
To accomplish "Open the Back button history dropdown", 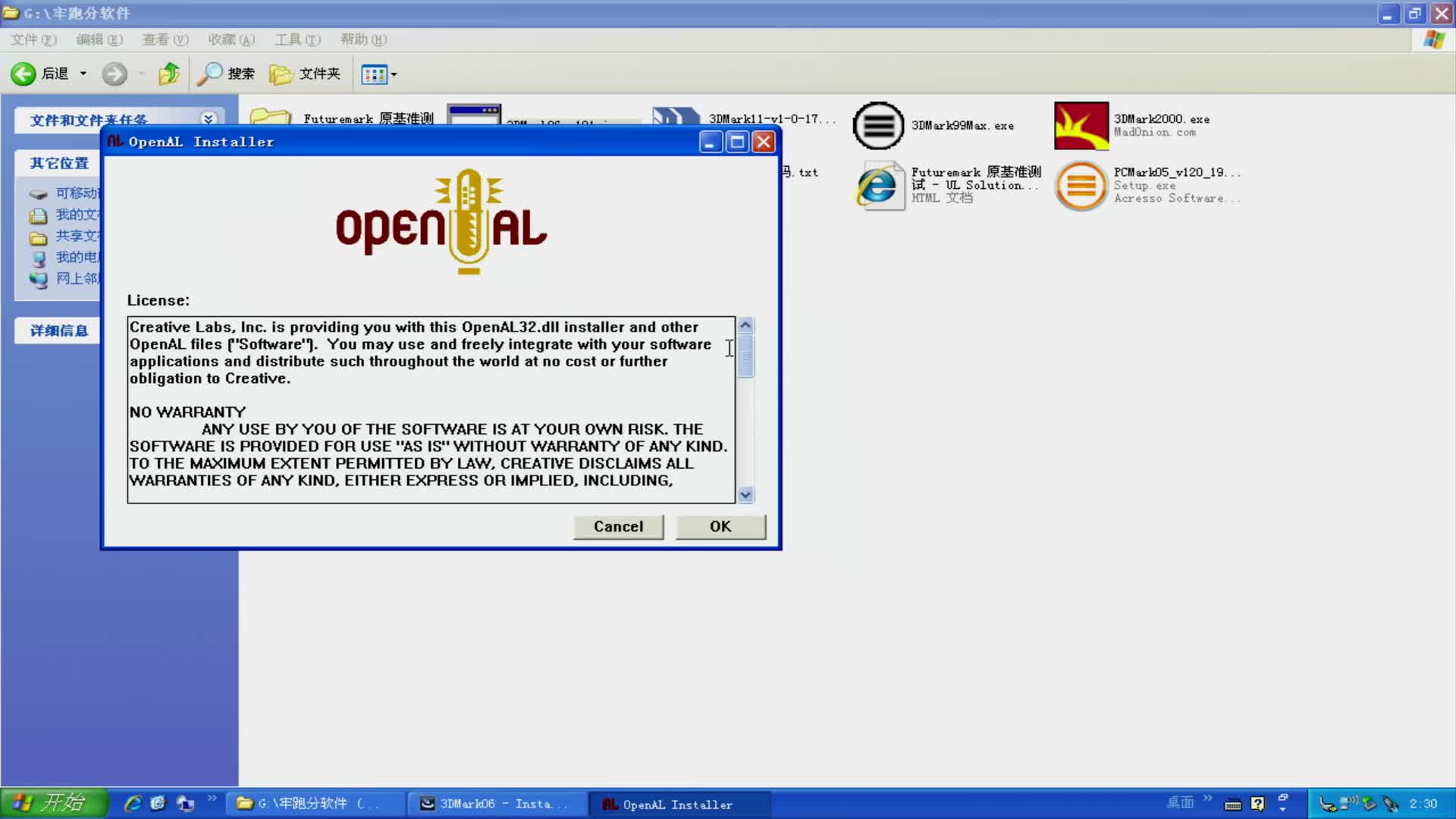I will click(x=83, y=74).
